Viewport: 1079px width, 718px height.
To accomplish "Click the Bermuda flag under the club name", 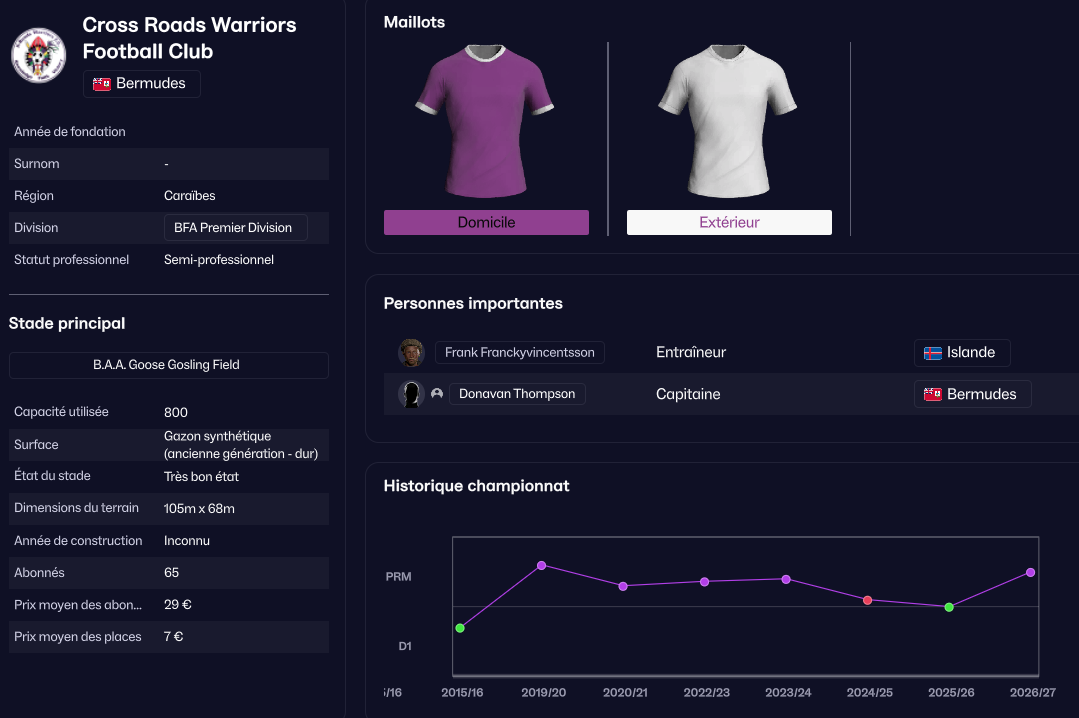I will click(x=101, y=84).
